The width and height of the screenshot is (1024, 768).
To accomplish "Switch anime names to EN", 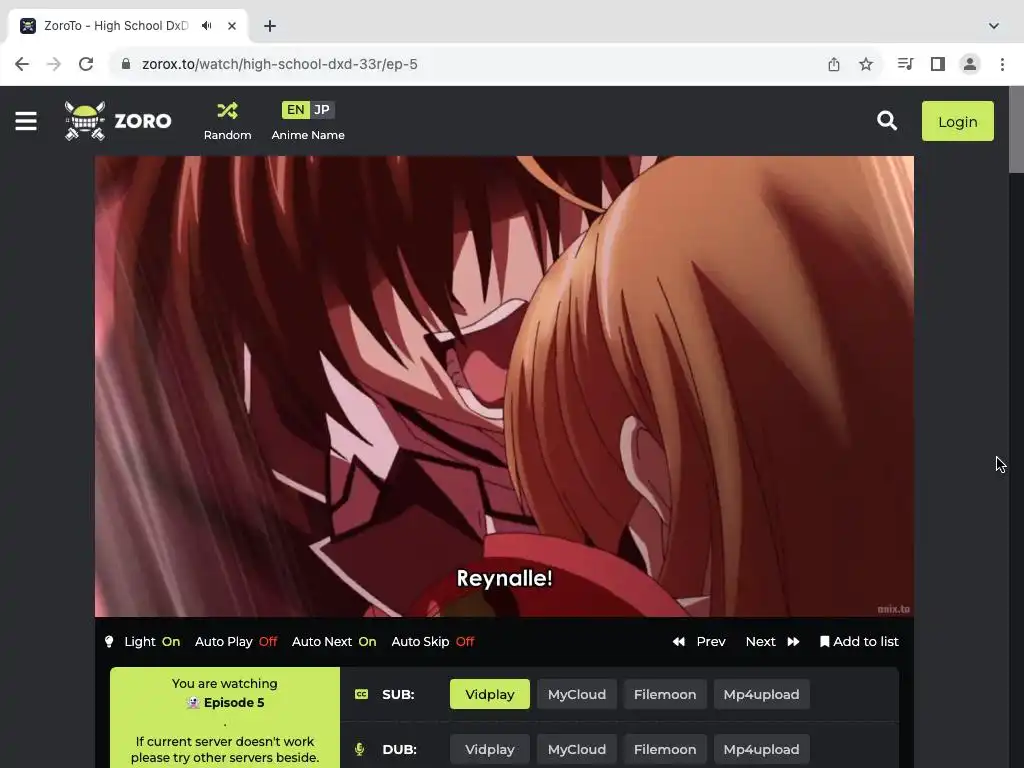I will click(295, 110).
